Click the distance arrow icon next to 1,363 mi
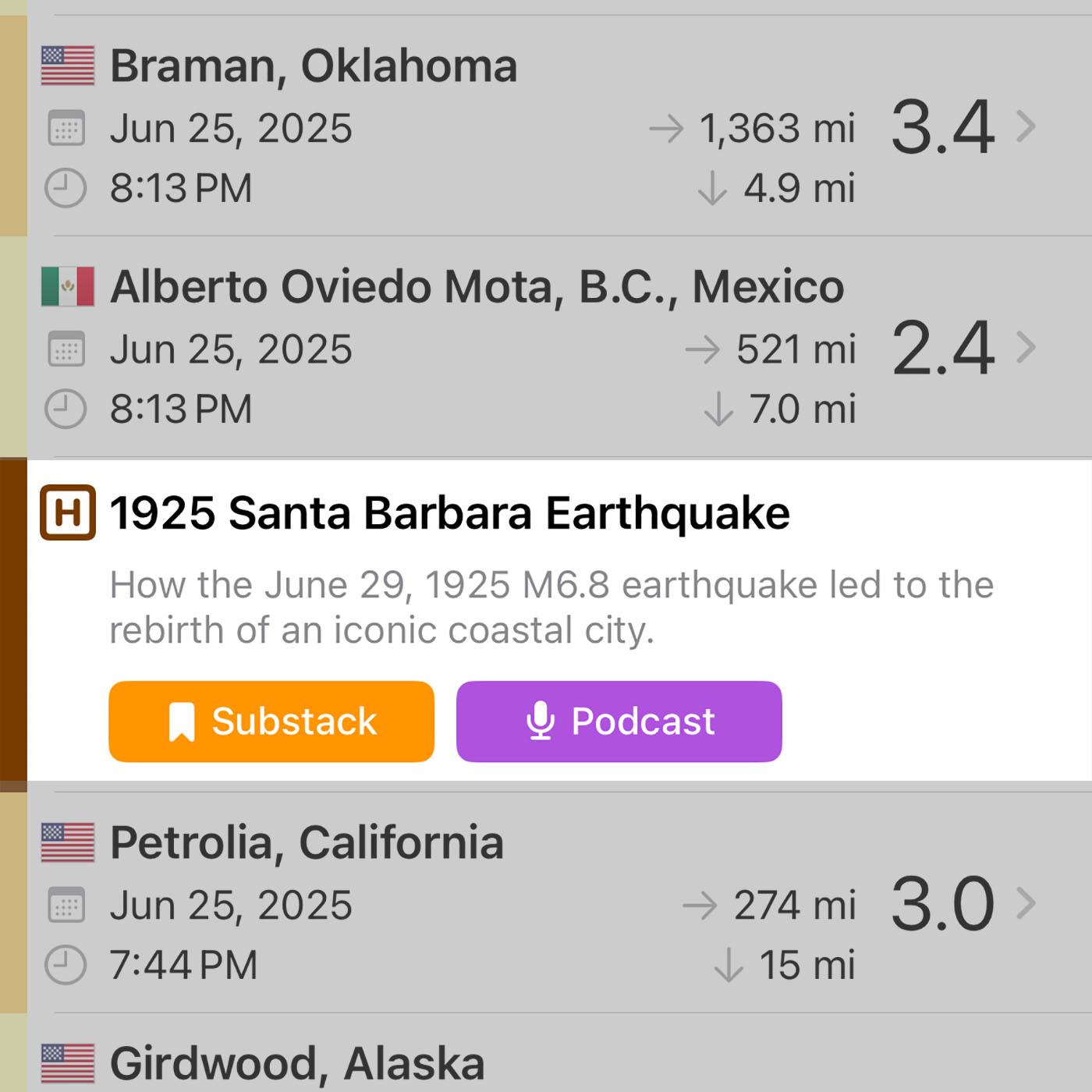This screenshot has height=1092, width=1092. [x=667, y=129]
